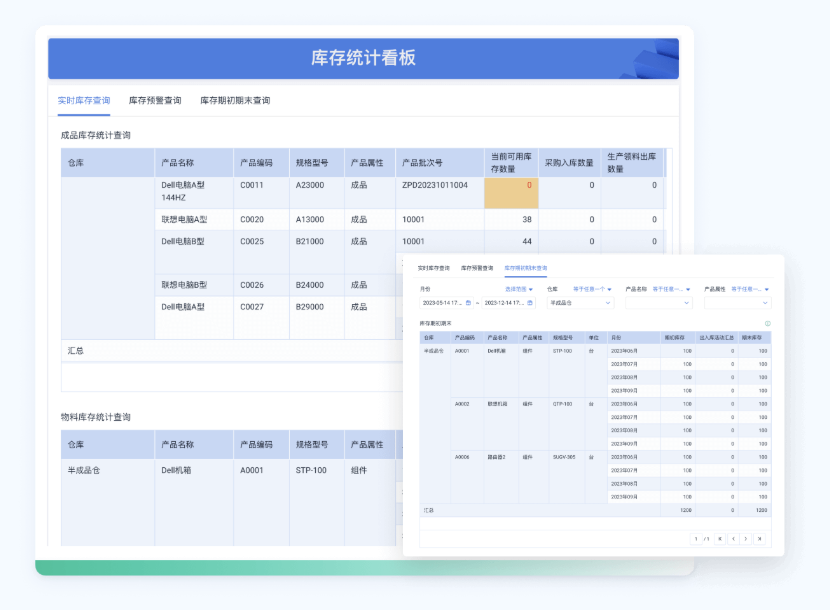The width and height of the screenshot is (830, 610).
Task: Open the 库存期初期末查询 tab in main board
Action: (x=235, y=101)
